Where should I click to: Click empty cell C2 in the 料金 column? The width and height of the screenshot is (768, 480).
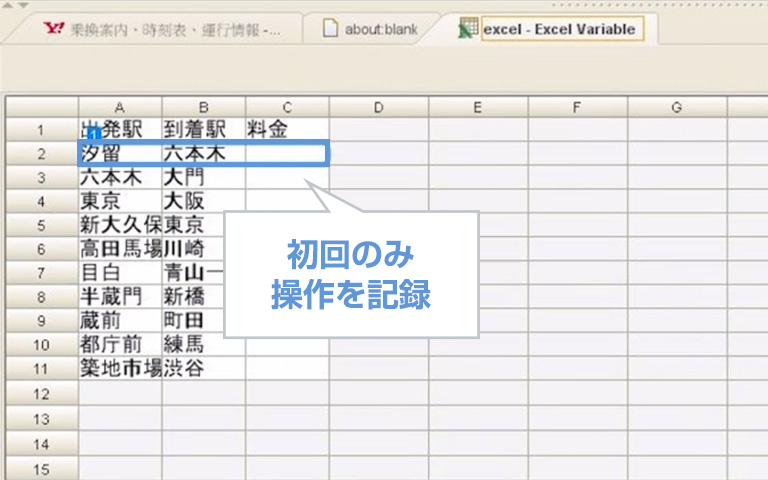[288, 154]
